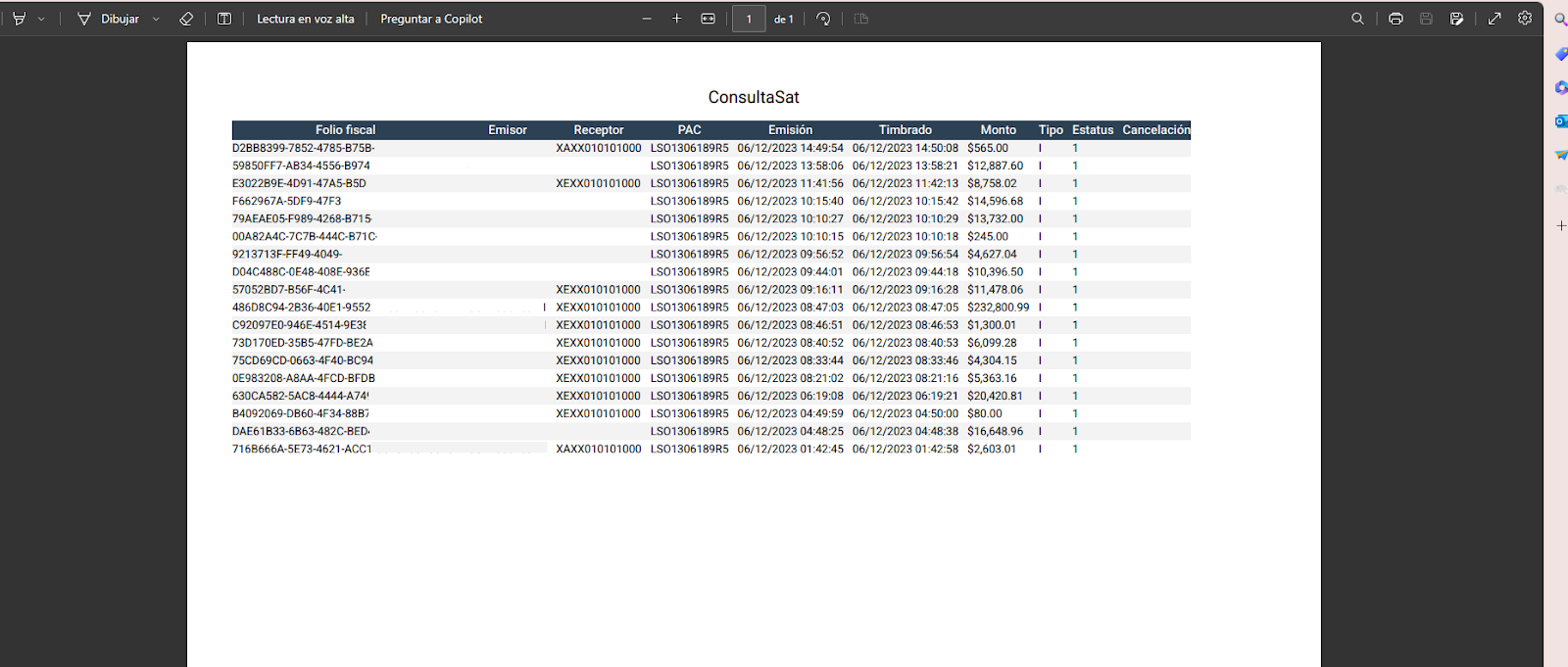Open Preguntar a Copilot
Image resolution: width=1568 pixels, height=667 pixels.
(431, 19)
